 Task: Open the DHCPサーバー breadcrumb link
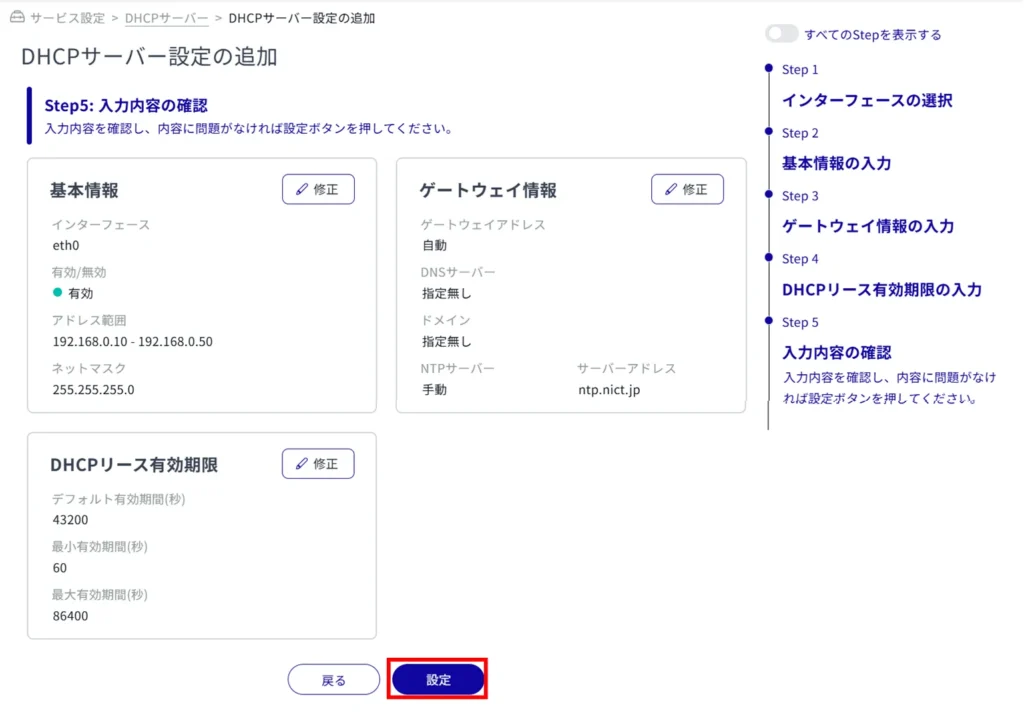(x=166, y=18)
